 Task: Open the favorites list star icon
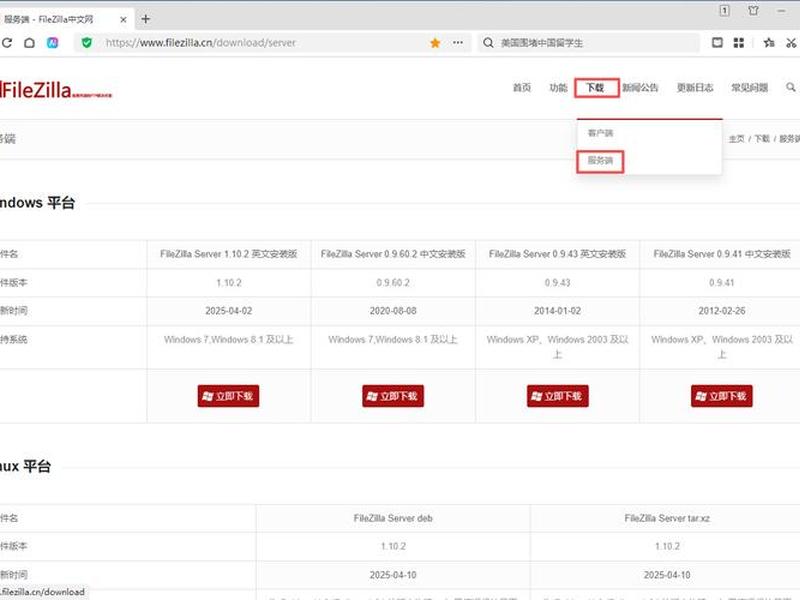(x=769, y=43)
